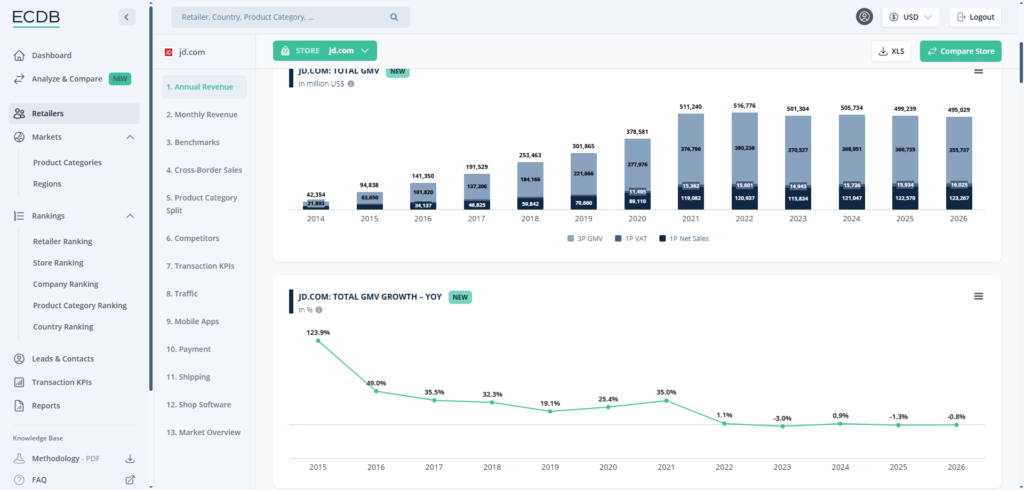This screenshot has width=1024, height=490.
Task: Open the Total GMV chart hamburger menu
Action: coord(978,70)
